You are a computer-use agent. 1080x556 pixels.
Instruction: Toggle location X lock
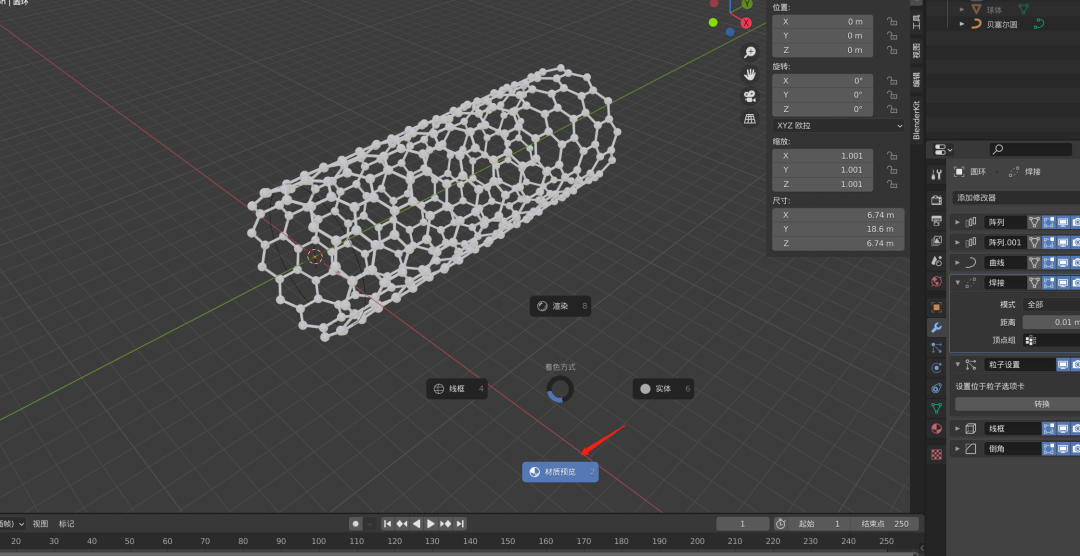(x=892, y=21)
